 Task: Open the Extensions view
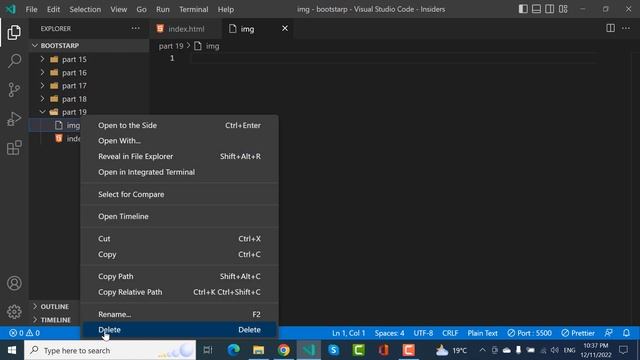tap(14, 148)
